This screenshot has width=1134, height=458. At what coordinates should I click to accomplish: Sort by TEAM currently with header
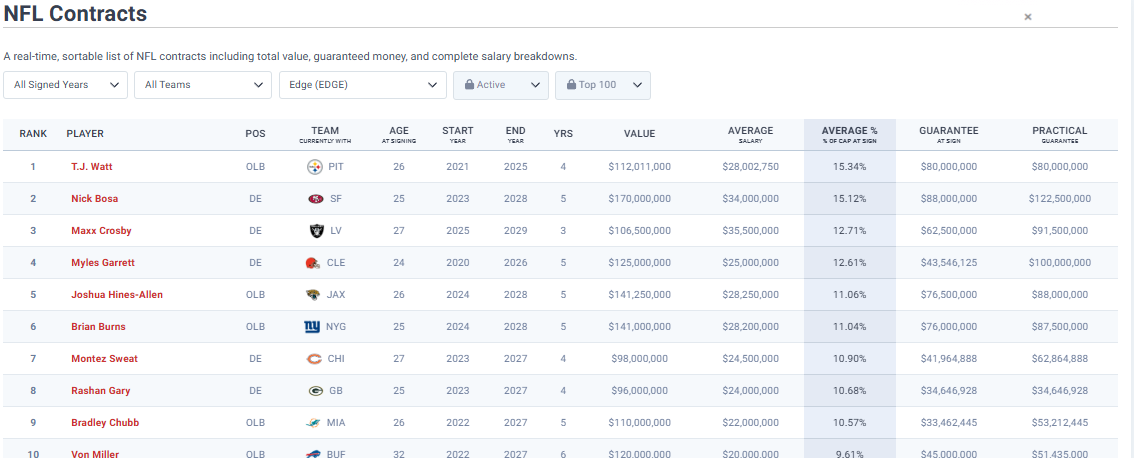pos(325,135)
